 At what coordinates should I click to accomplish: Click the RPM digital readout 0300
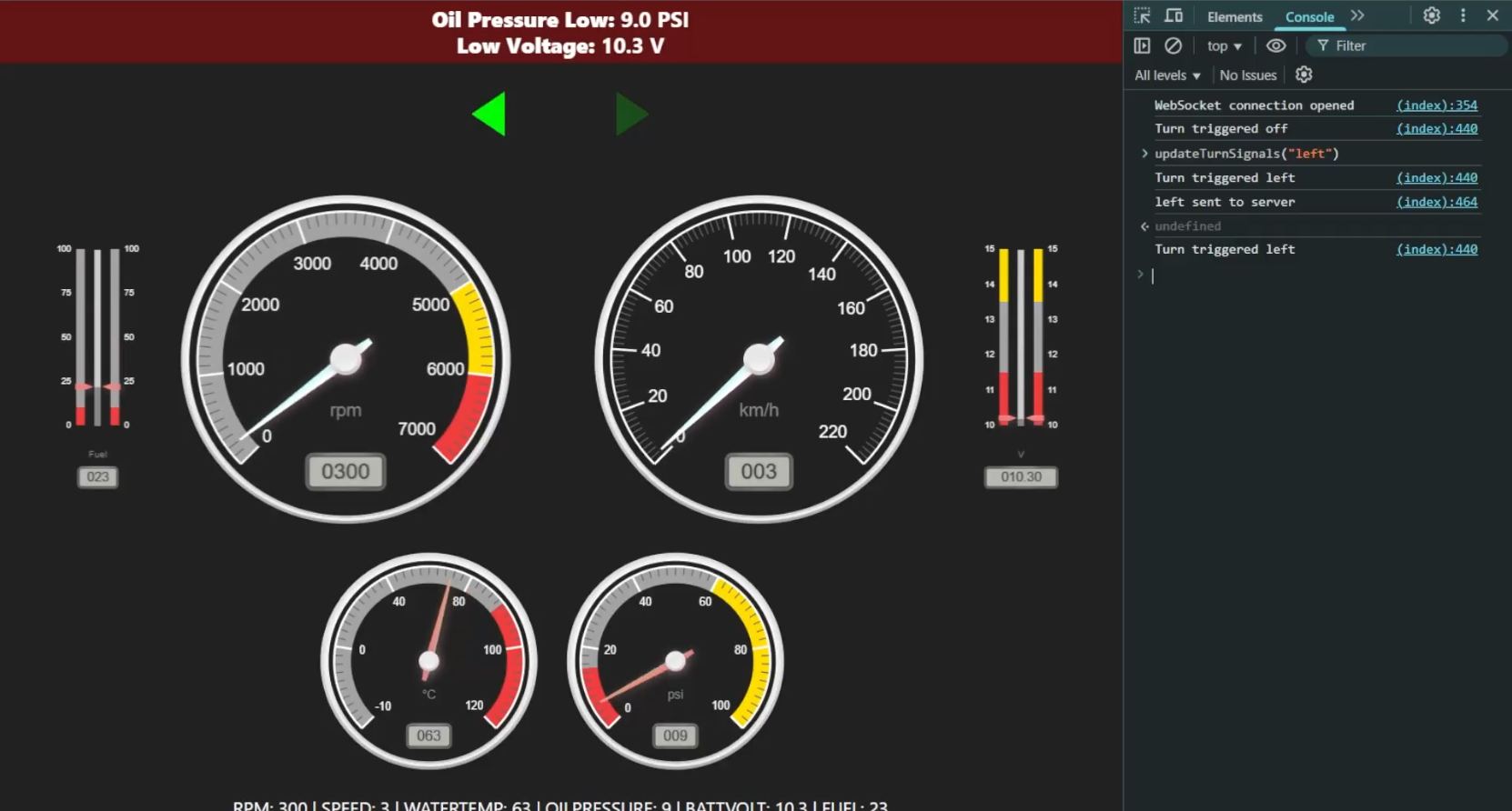coord(346,472)
